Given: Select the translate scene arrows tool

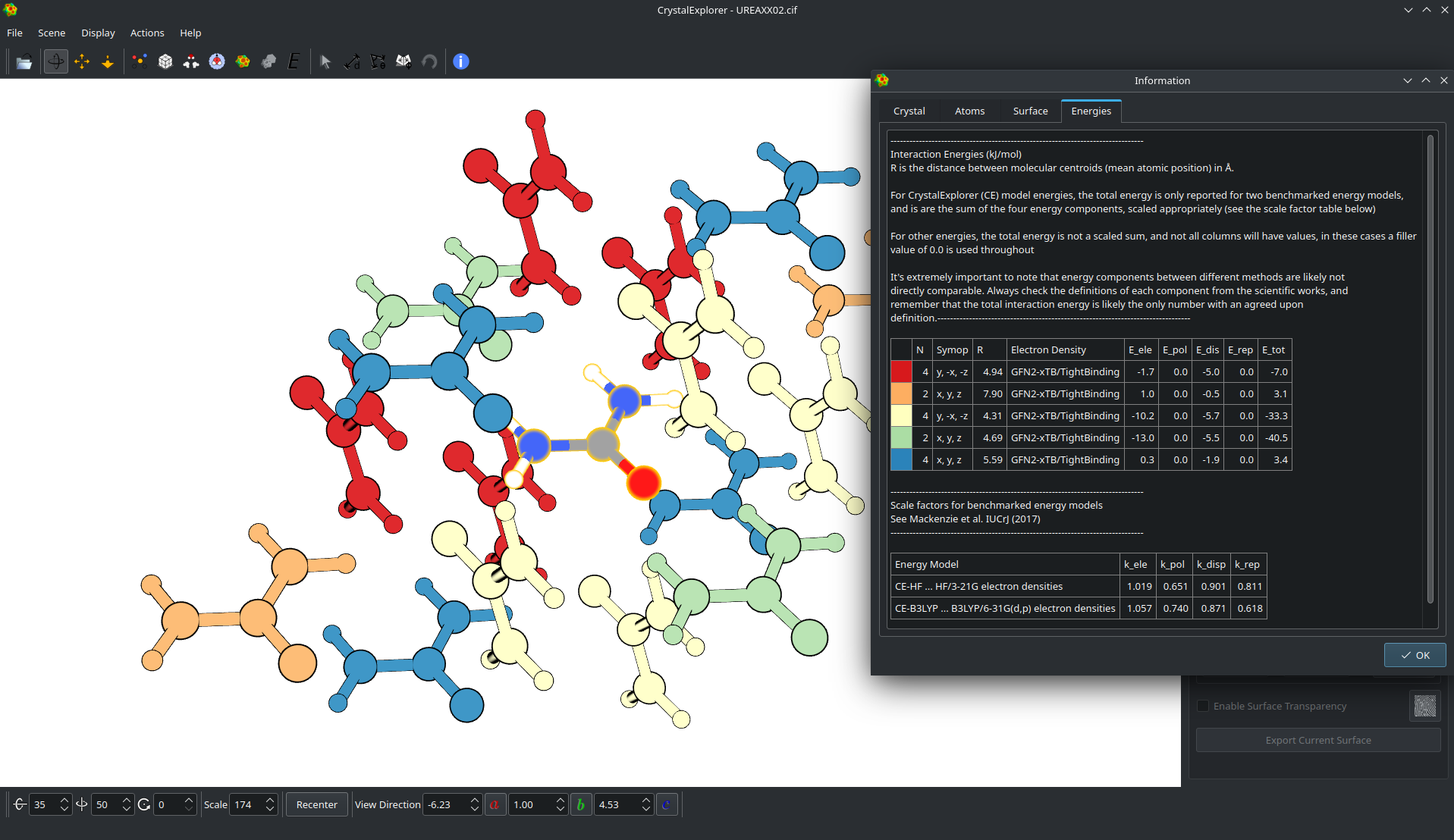Looking at the screenshot, I should (82, 62).
